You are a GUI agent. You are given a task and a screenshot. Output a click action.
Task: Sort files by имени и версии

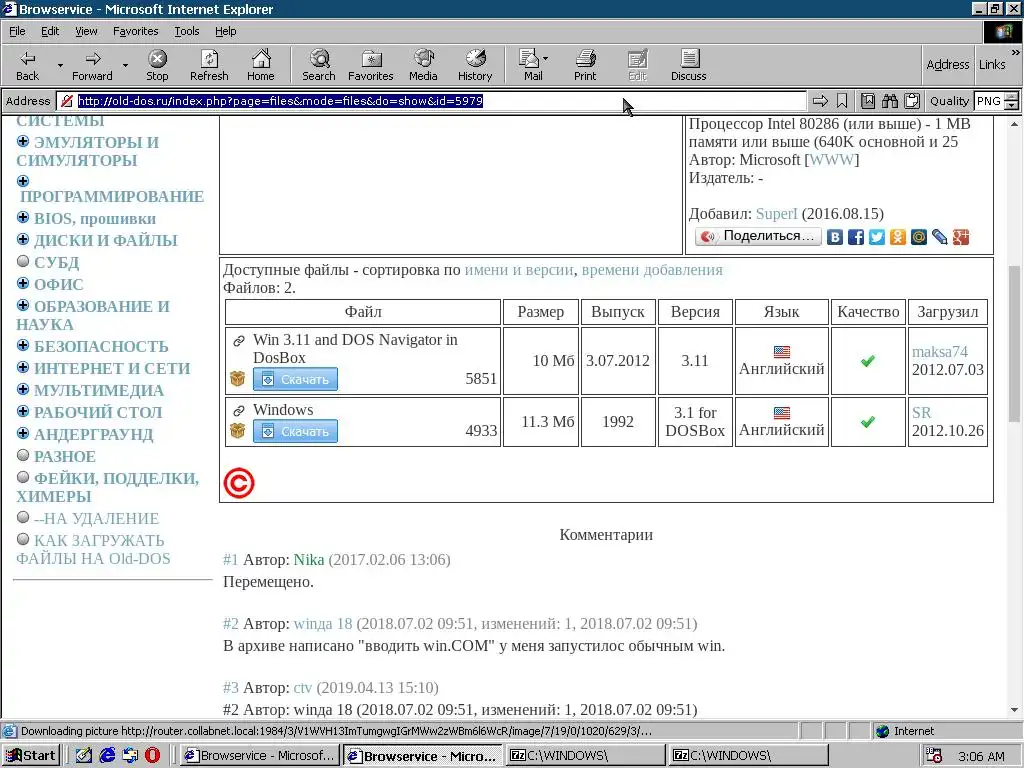point(519,270)
